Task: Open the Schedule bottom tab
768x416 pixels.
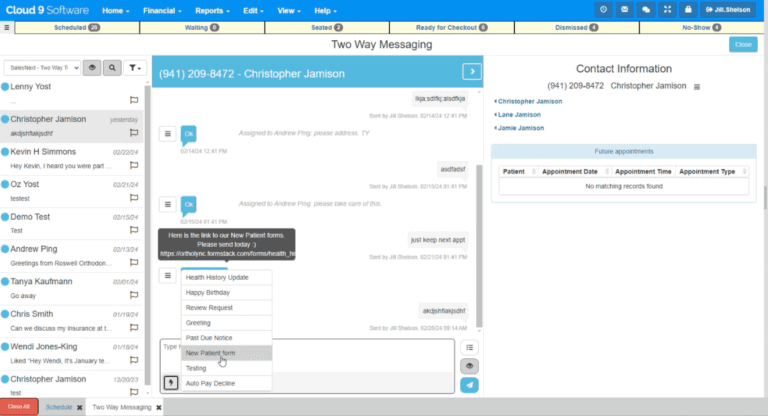Action: [59, 407]
